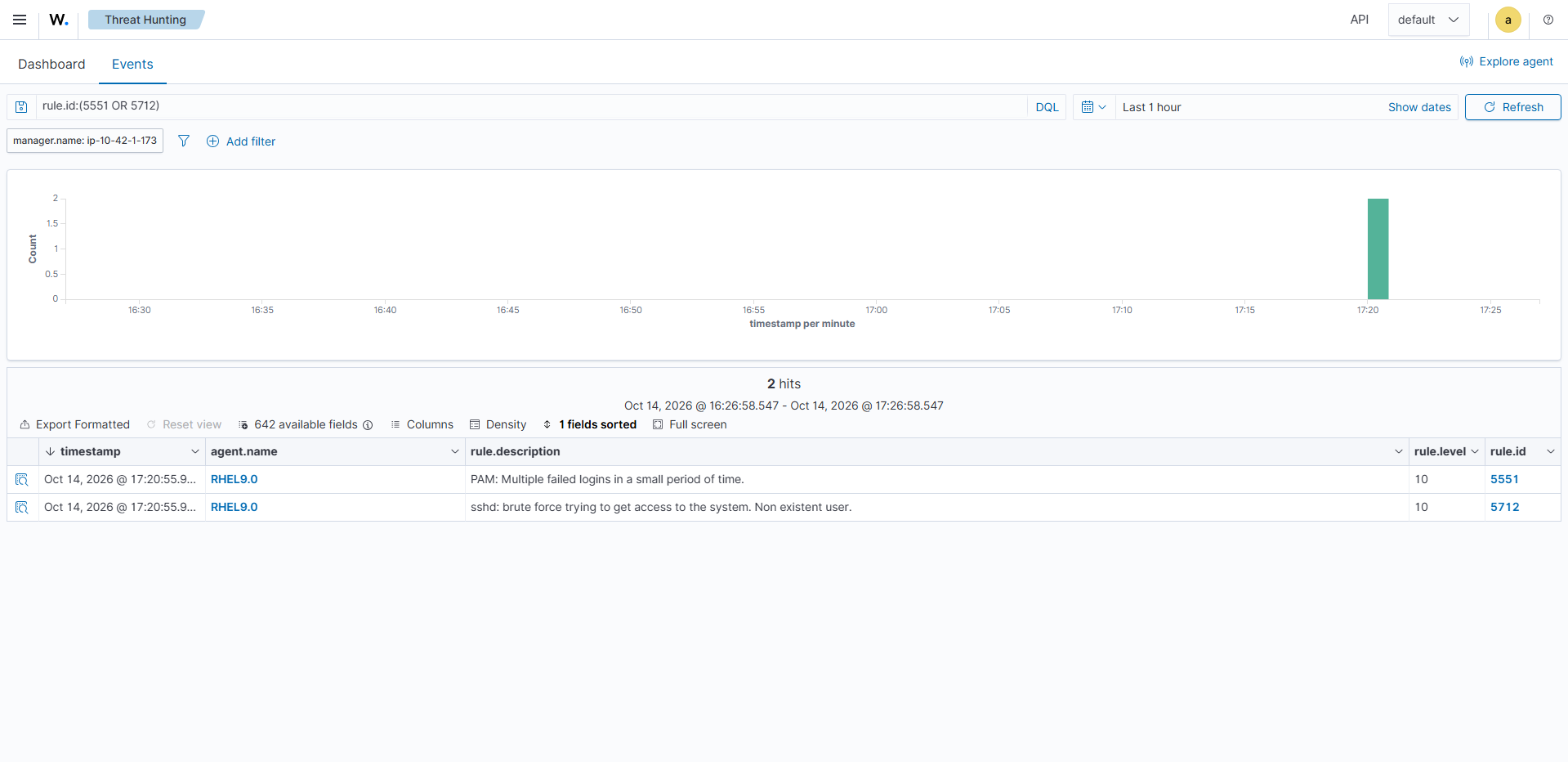Open the API menu item
Image resolution: width=1568 pixels, height=762 pixels.
(1360, 20)
